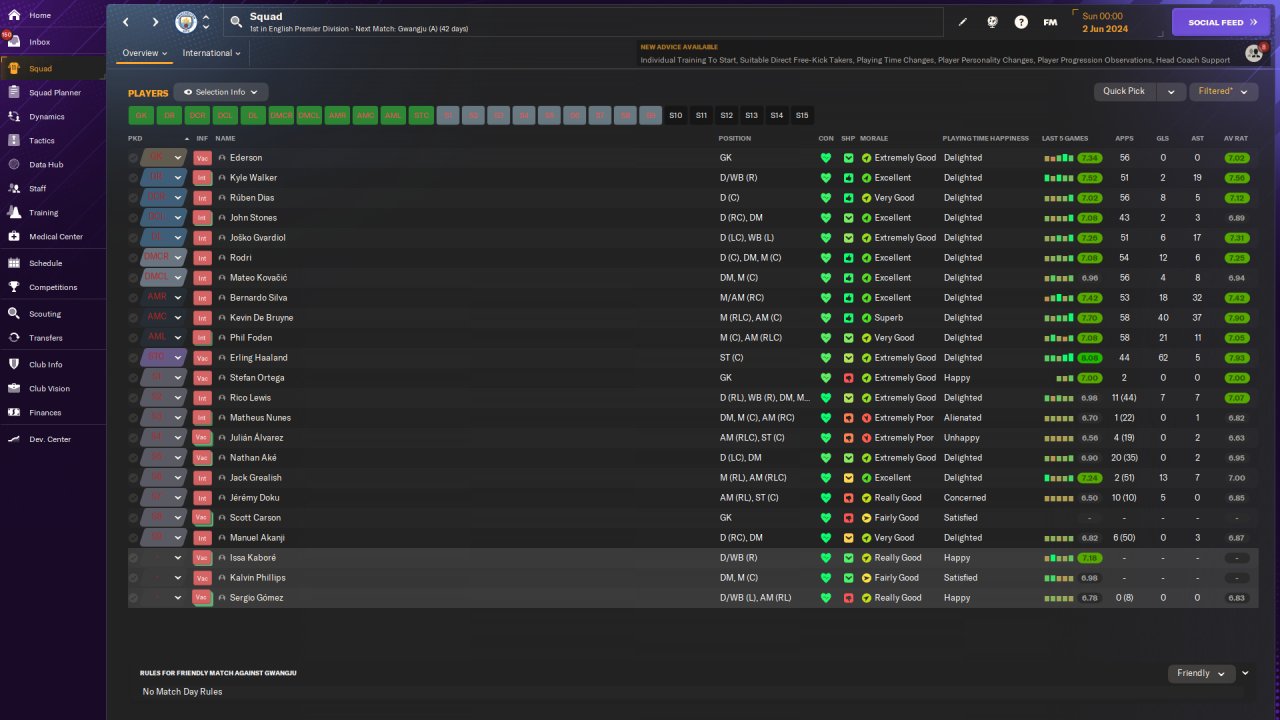Toggle the pick checkbox for Erling Haaland
The image size is (1280, 720).
pyautogui.click(x=133, y=358)
